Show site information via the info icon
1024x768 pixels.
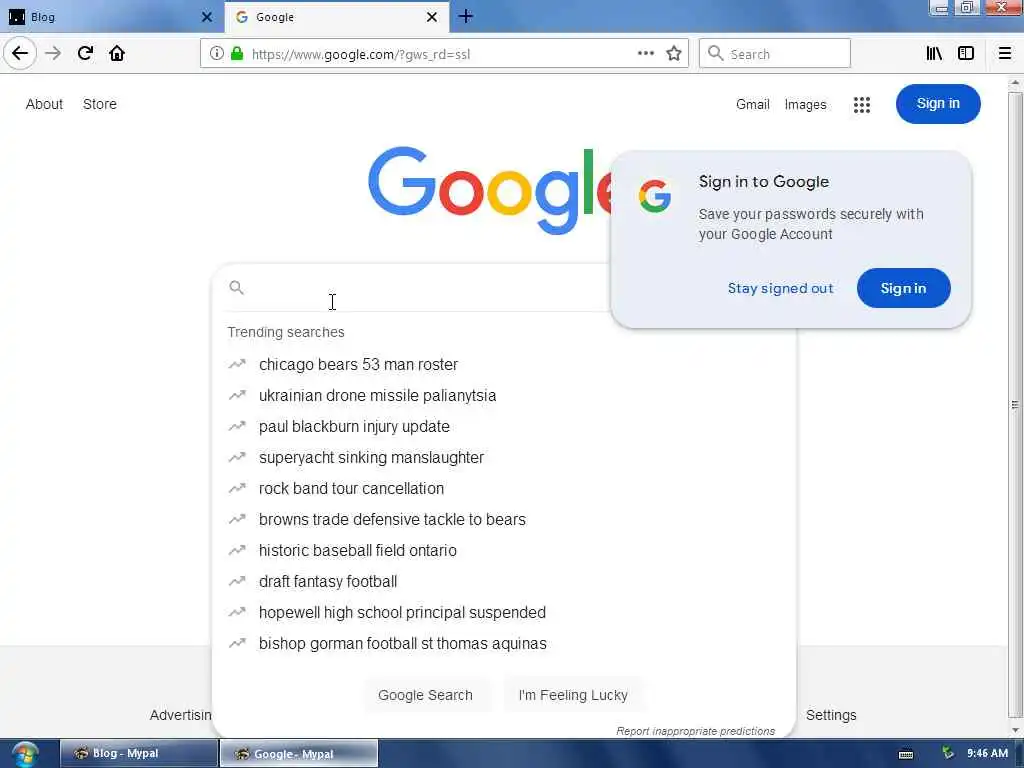(216, 54)
